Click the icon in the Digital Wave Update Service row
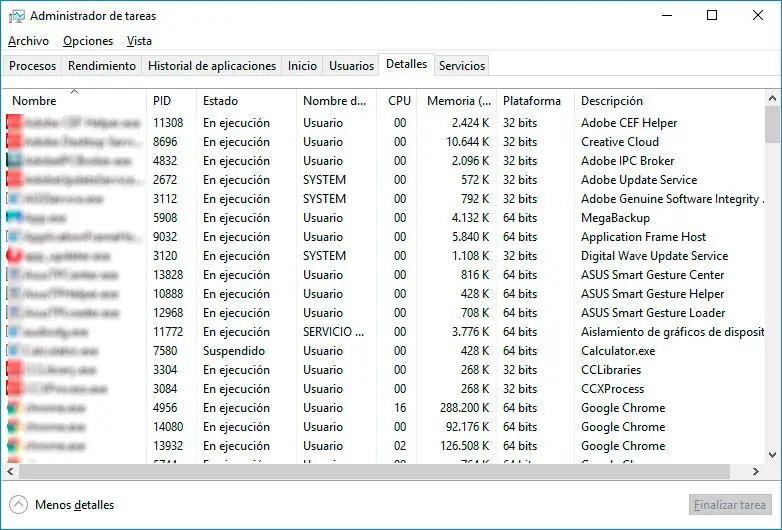The height and width of the screenshot is (530, 782). pyautogui.click(x=14, y=256)
